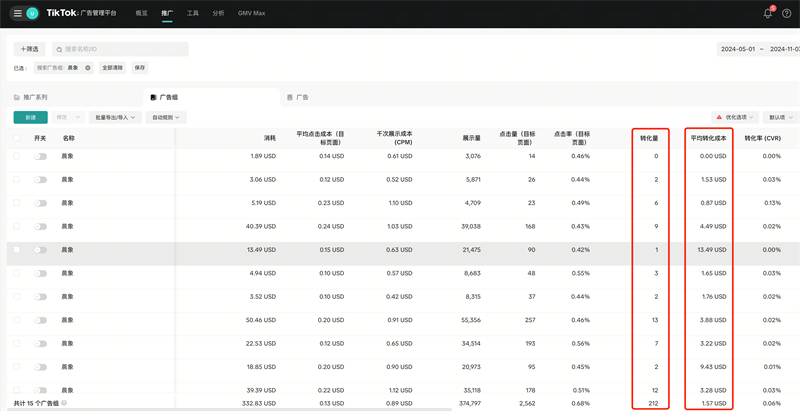Click the +筛选 button
Screen dimensions: 800x411
(x=29, y=49)
